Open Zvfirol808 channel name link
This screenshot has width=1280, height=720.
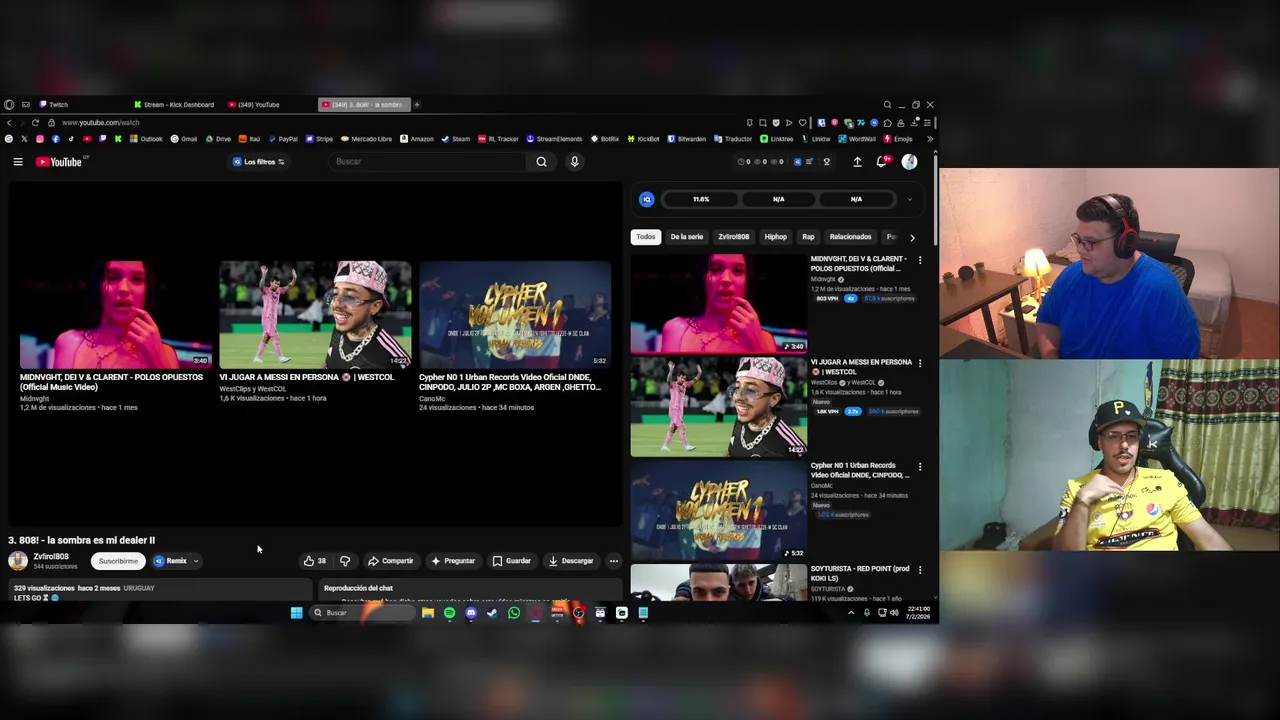point(51,557)
